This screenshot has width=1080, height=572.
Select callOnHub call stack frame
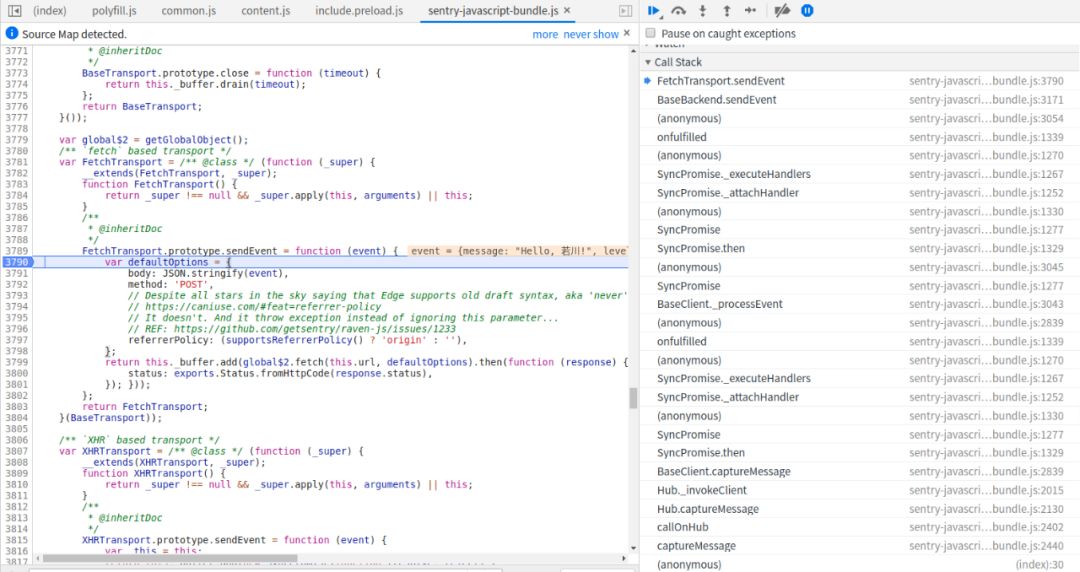(860, 527)
